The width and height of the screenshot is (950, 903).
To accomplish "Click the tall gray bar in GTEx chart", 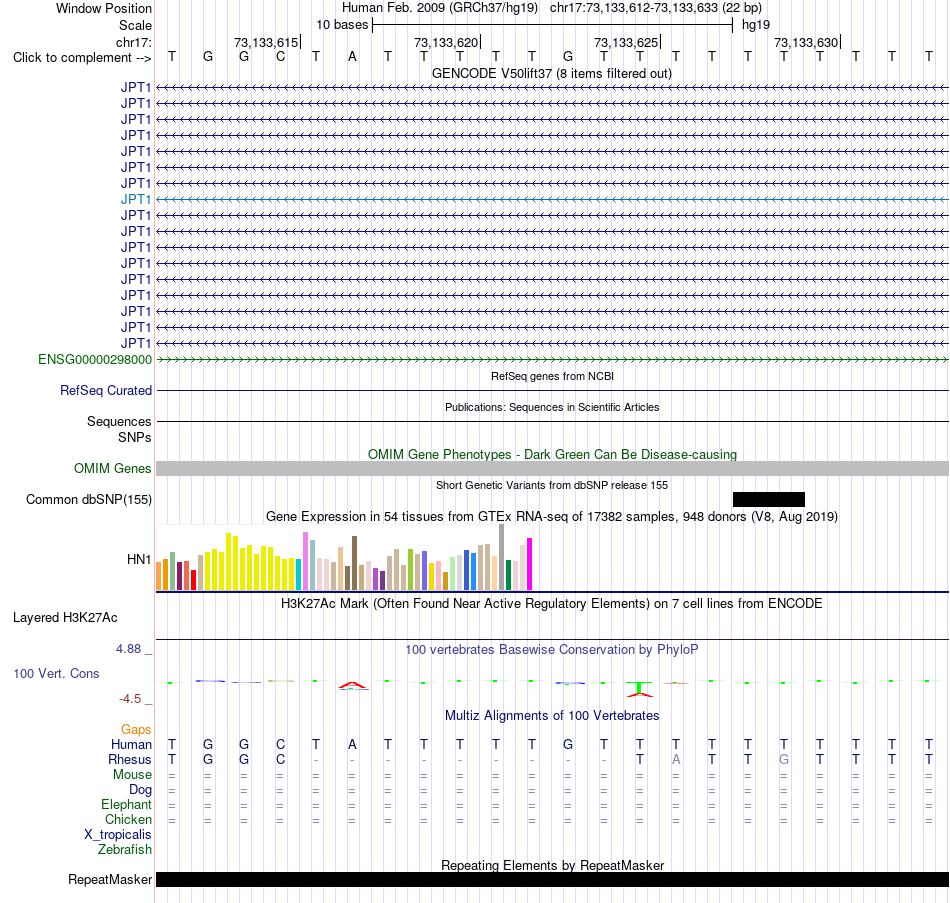I will pos(502,557).
